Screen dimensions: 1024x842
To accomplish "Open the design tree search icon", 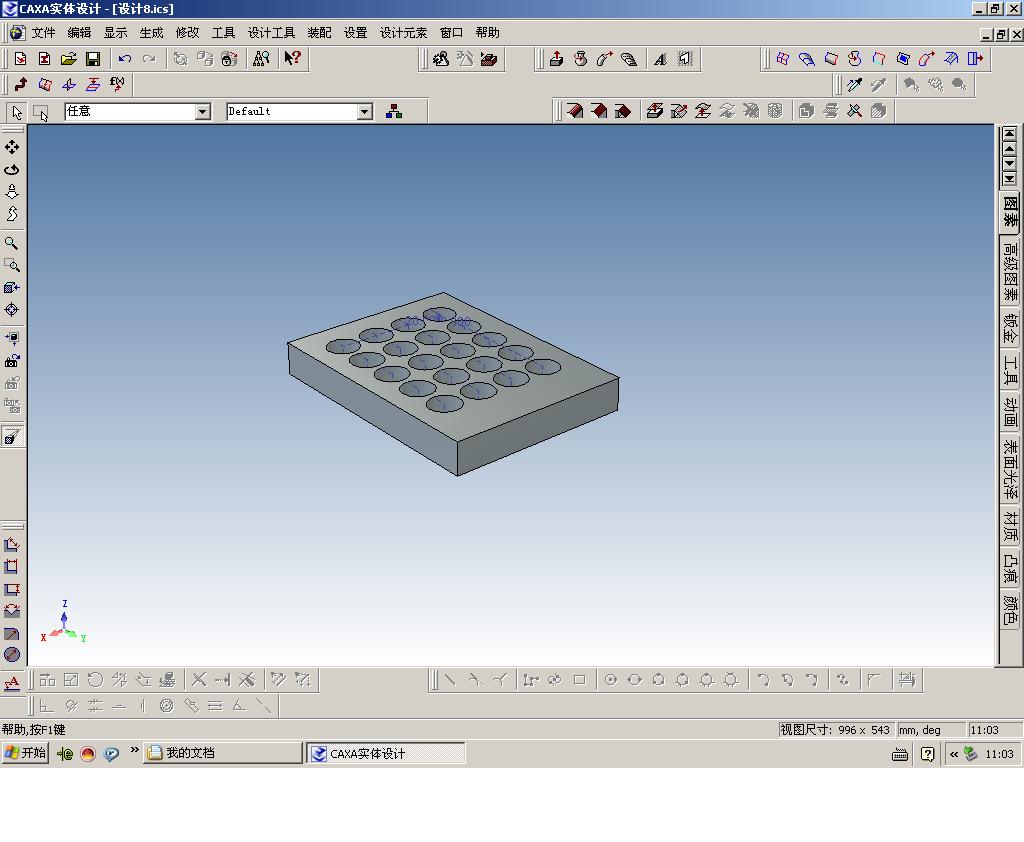I will tap(261, 59).
